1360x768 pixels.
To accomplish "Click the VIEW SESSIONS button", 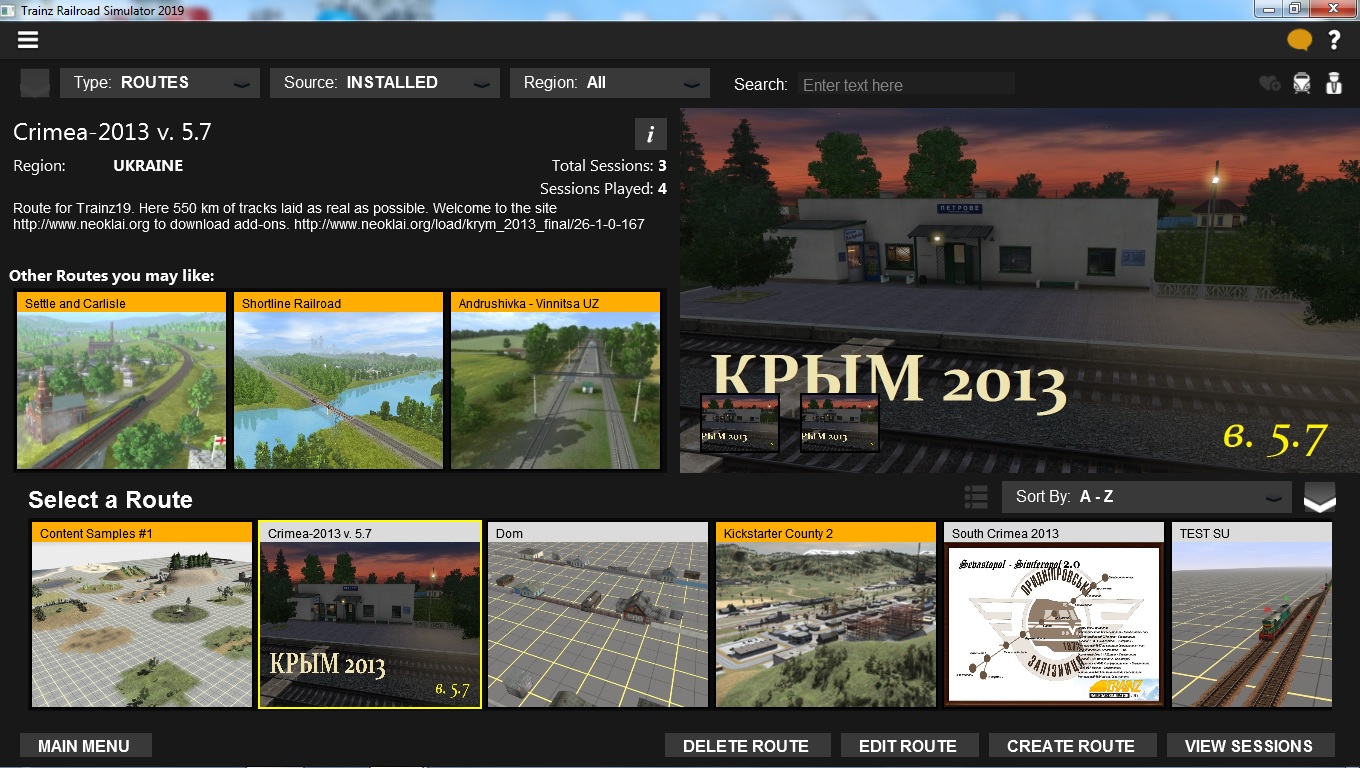I will point(1249,746).
